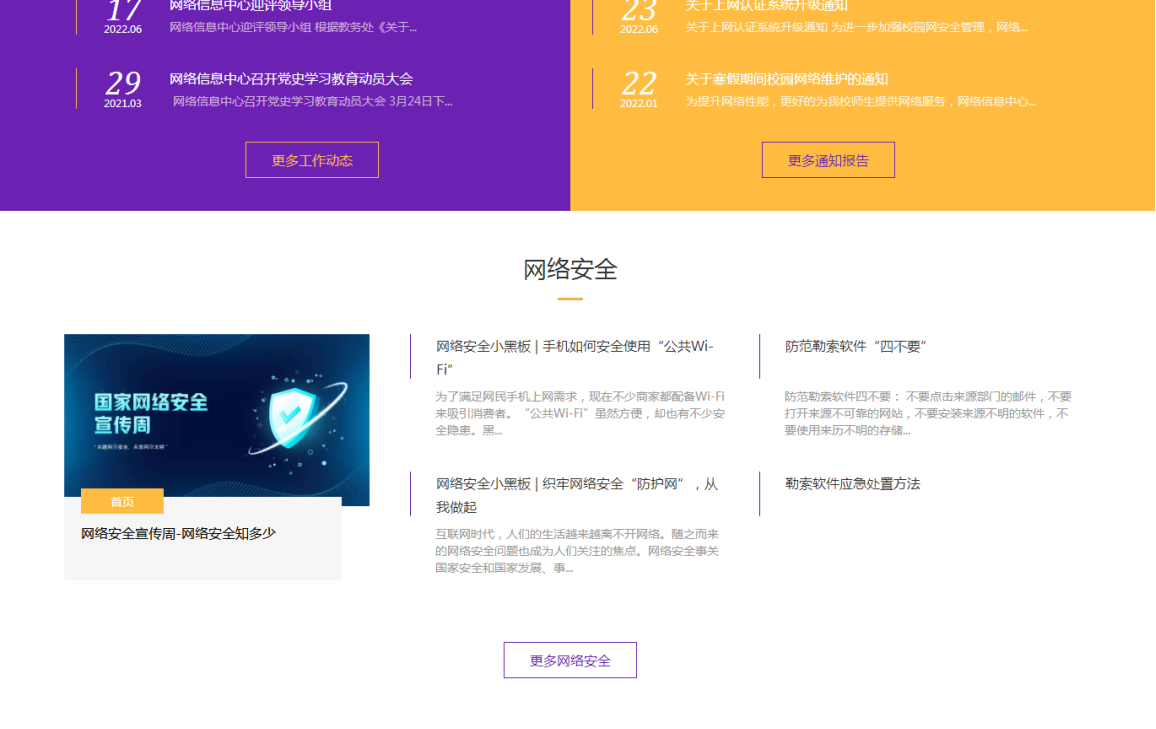Image resolution: width=1156 pixels, height=729 pixels.
Task: Click the 公共Wi-Fi article summary paragraph
Action: (x=580, y=413)
